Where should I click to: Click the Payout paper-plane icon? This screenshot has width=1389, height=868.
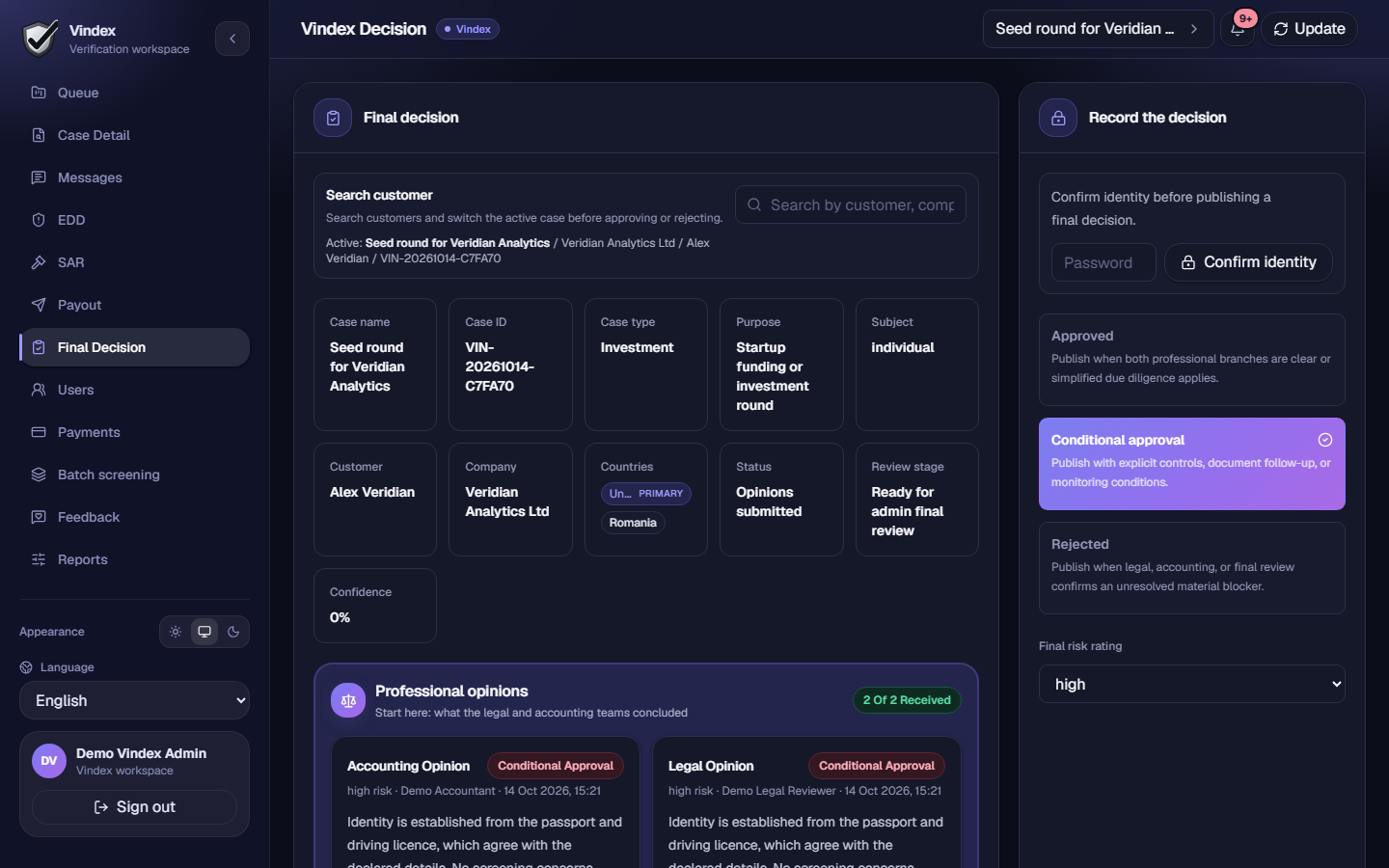(39, 305)
